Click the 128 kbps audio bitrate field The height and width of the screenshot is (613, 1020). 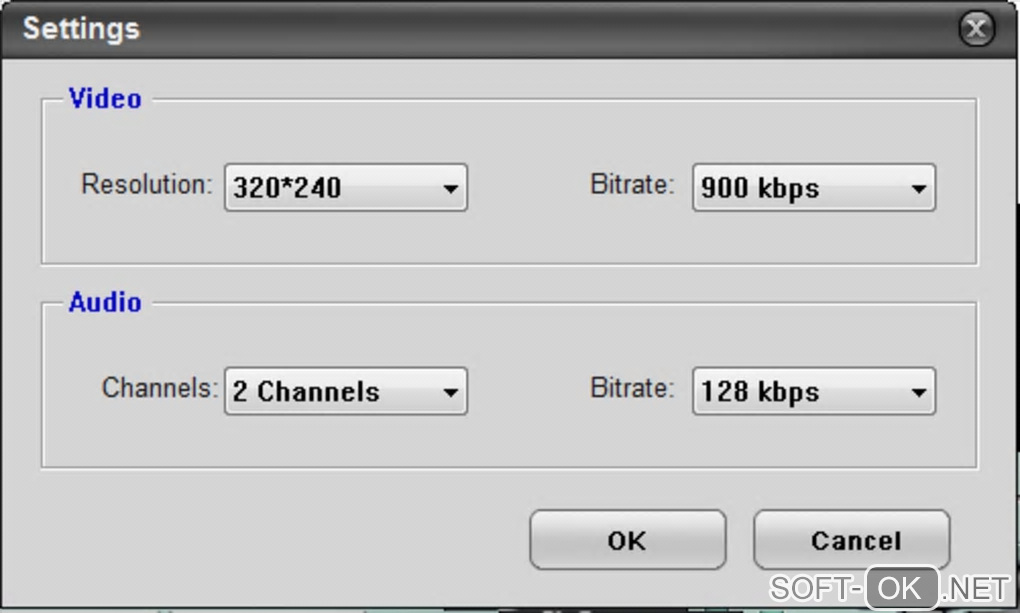(814, 392)
